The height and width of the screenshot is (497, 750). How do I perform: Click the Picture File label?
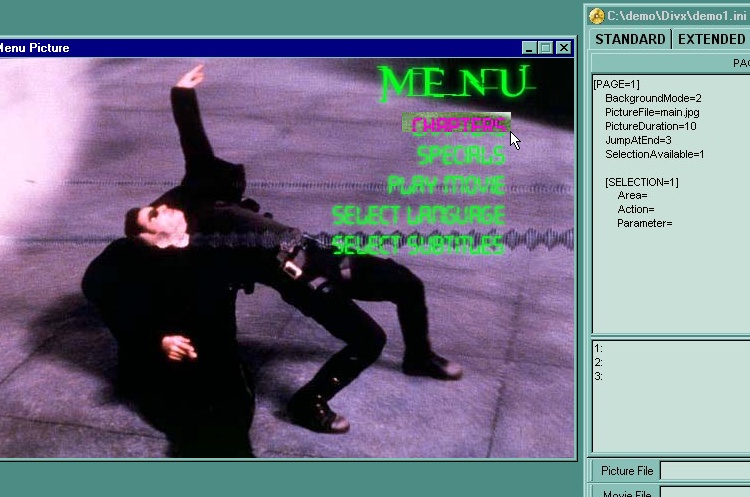click(627, 471)
